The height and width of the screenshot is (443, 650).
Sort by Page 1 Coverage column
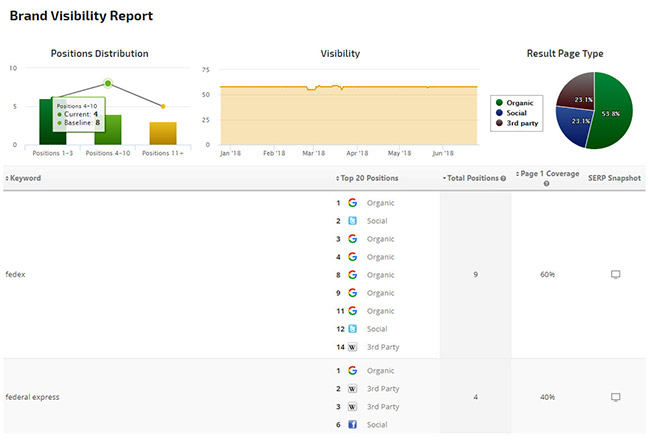(548, 174)
